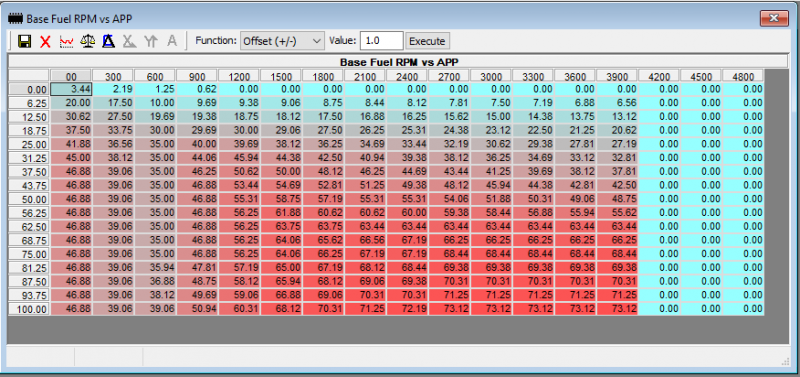Screen dimensions: 800x377
Task: Click the cell with value 1.25
Action: [155, 89]
